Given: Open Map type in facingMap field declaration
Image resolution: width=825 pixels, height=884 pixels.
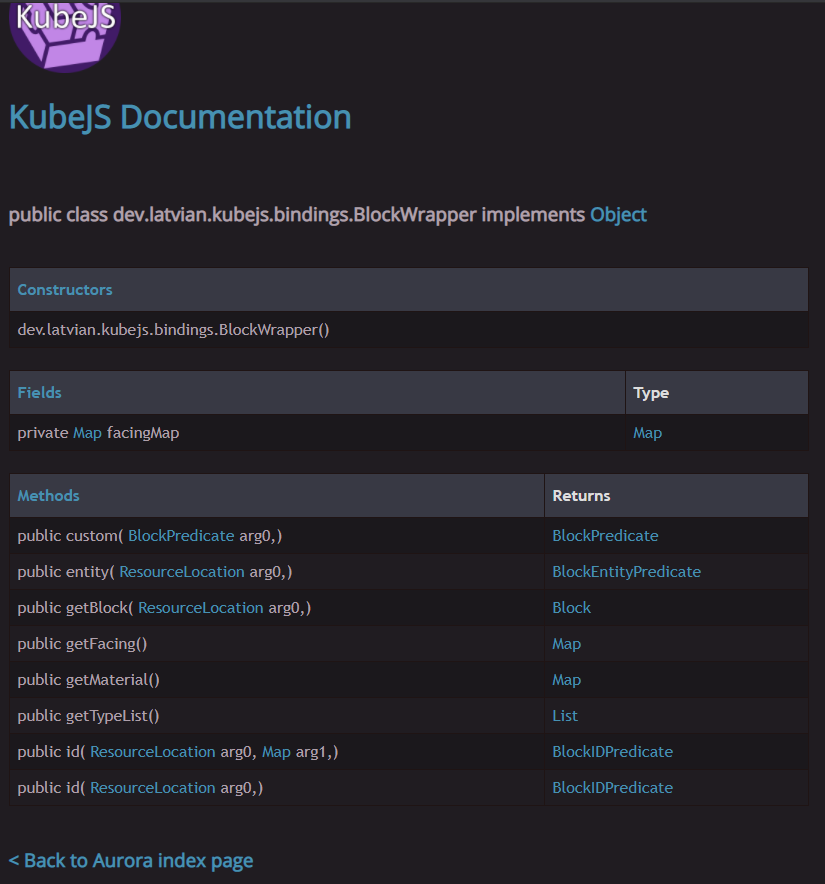Looking at the screenshot, I should tap(87, 433).
